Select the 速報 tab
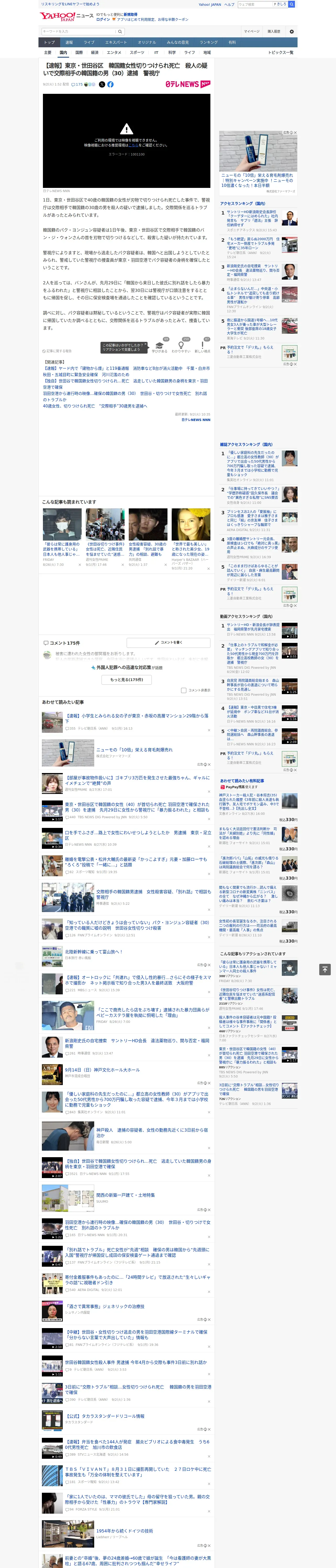 tap(69, 43)
